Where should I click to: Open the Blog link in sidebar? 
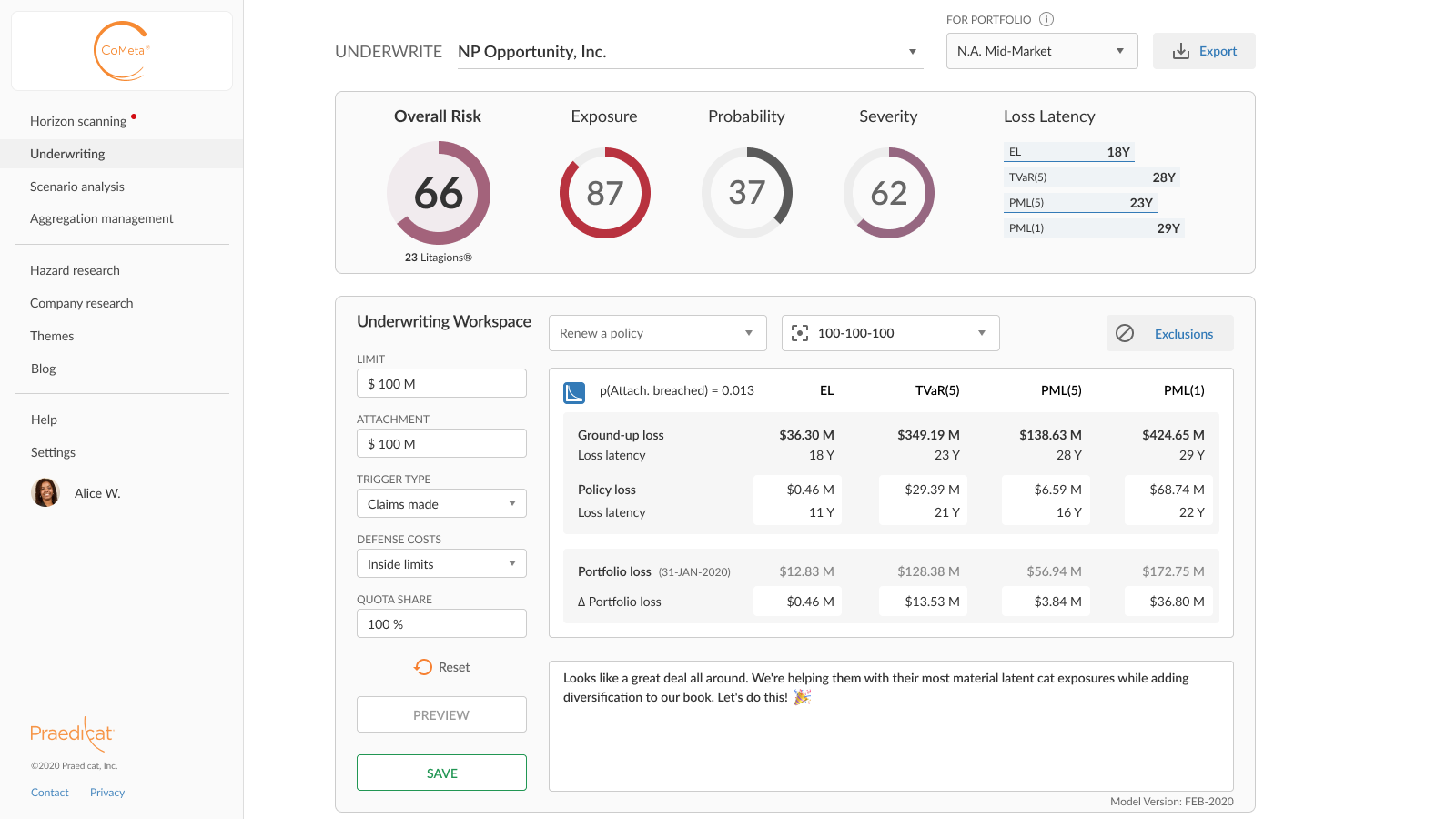tap(44, 369)
